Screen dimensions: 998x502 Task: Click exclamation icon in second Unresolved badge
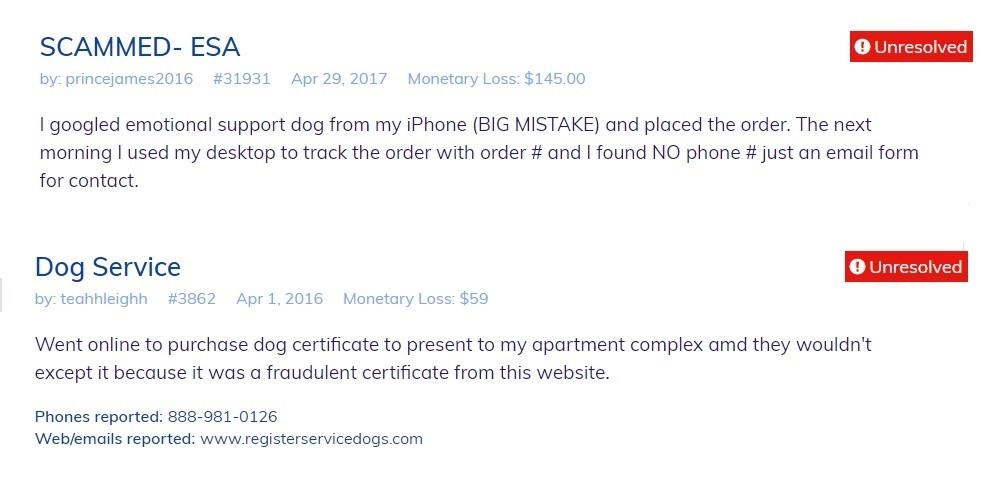point(857,267)
